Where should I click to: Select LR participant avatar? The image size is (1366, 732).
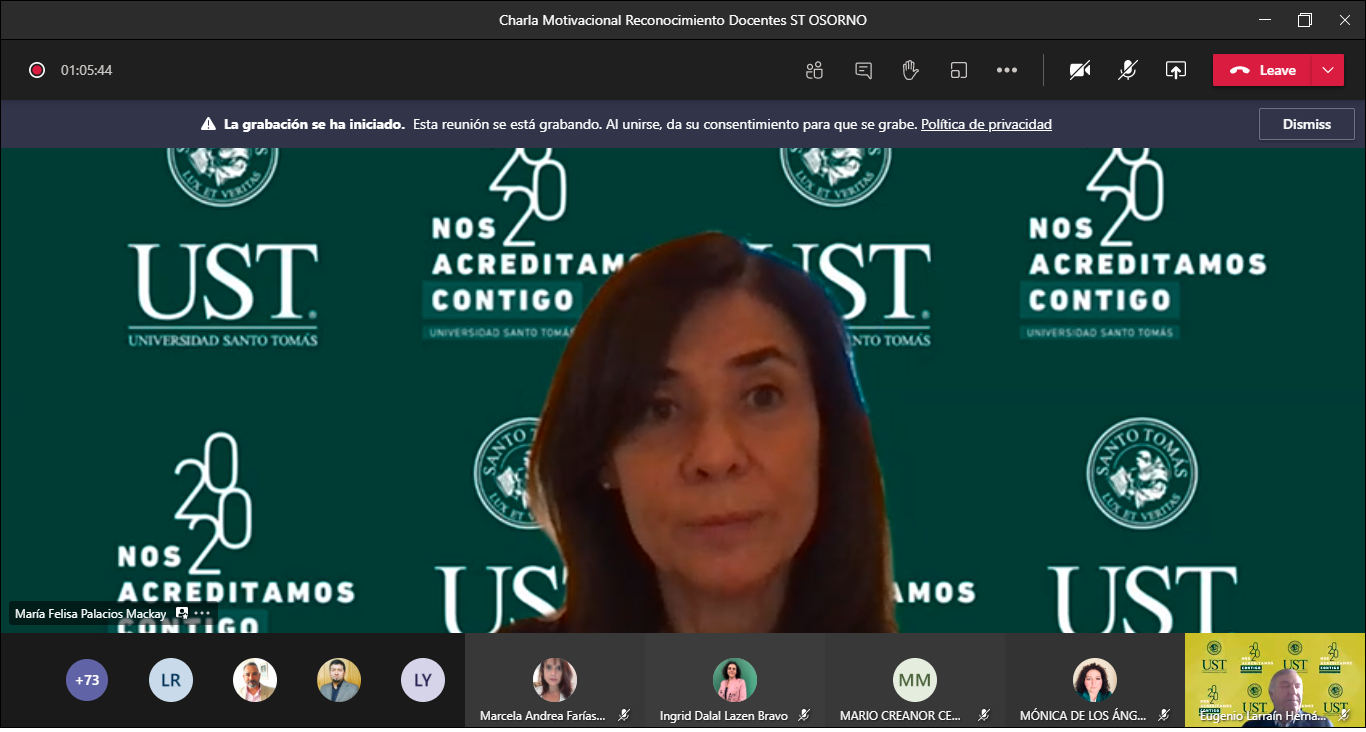point(171,680)
